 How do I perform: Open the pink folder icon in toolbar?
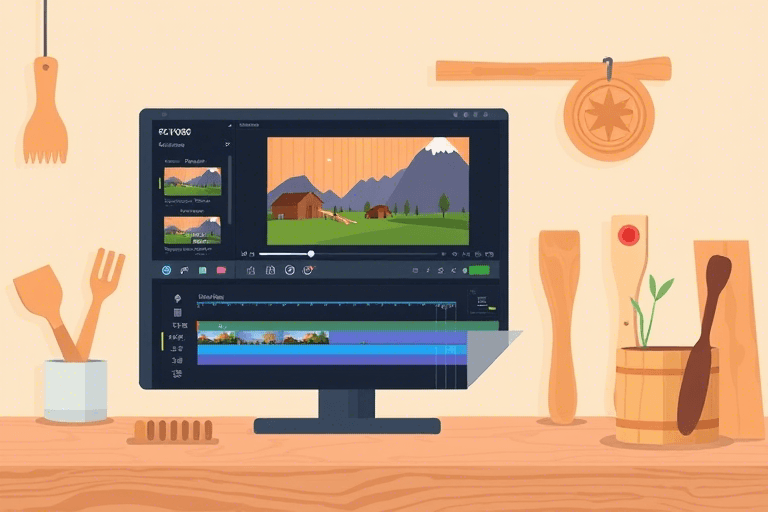tap(221, 270)
